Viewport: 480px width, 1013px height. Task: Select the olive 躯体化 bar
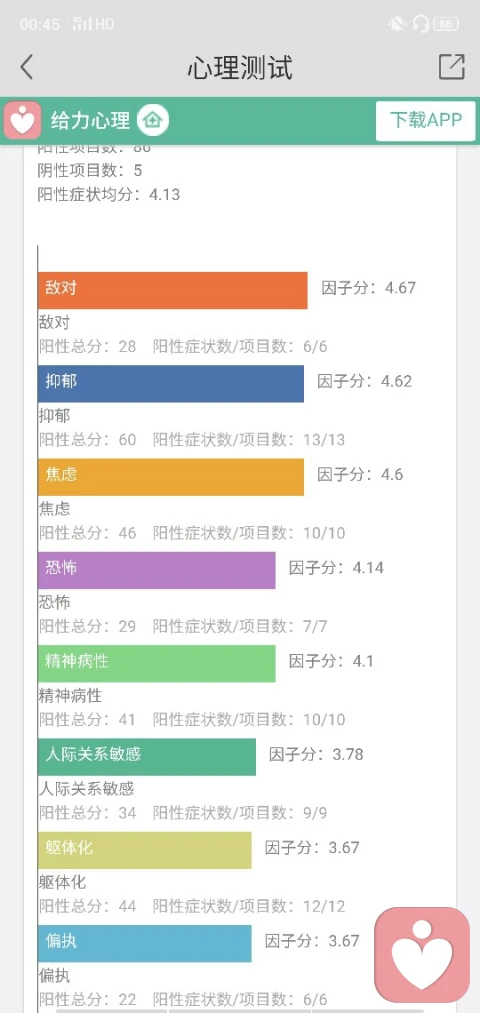tap(145, 850)
